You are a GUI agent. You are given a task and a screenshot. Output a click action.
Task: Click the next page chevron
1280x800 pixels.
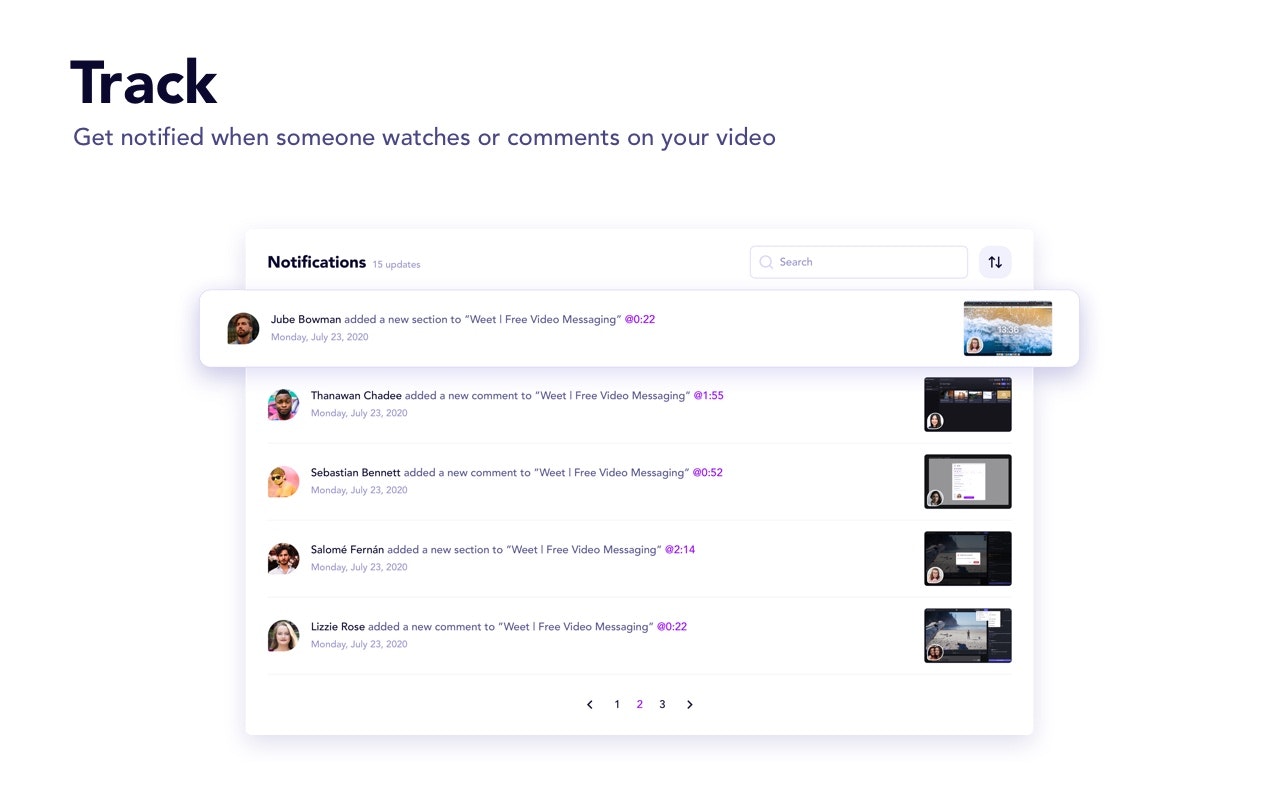click(x=690, y=704)
